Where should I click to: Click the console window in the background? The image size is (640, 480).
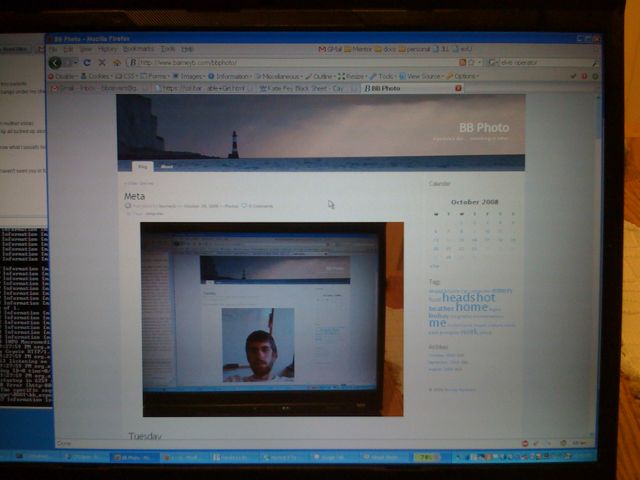(25, 316)
